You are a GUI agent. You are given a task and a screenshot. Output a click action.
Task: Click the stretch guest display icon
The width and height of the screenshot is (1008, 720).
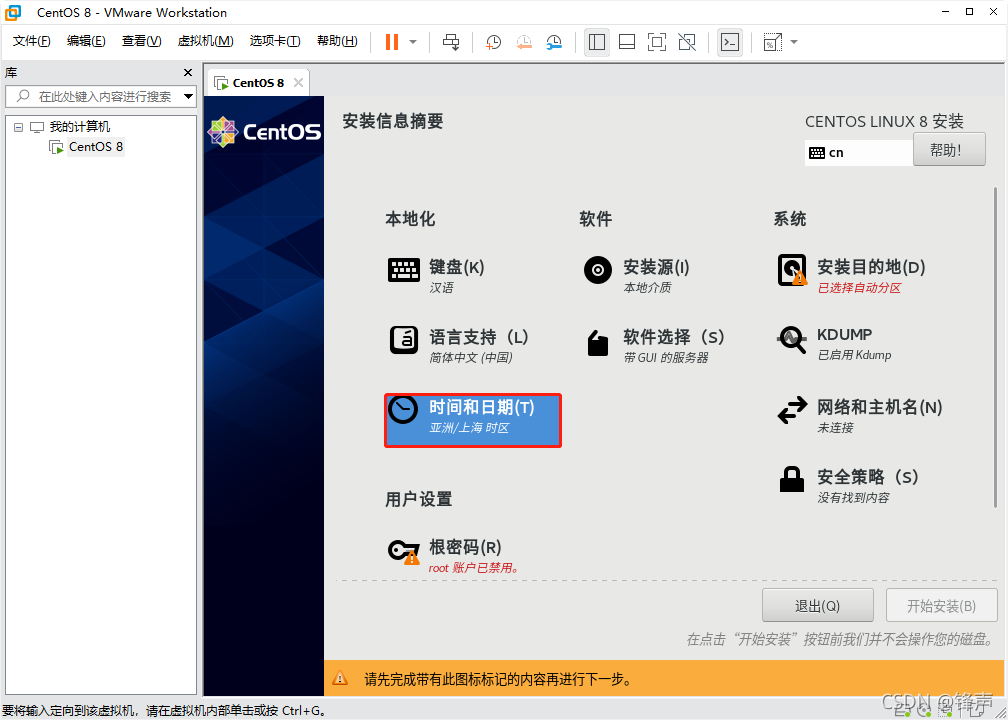pos(772,42)
